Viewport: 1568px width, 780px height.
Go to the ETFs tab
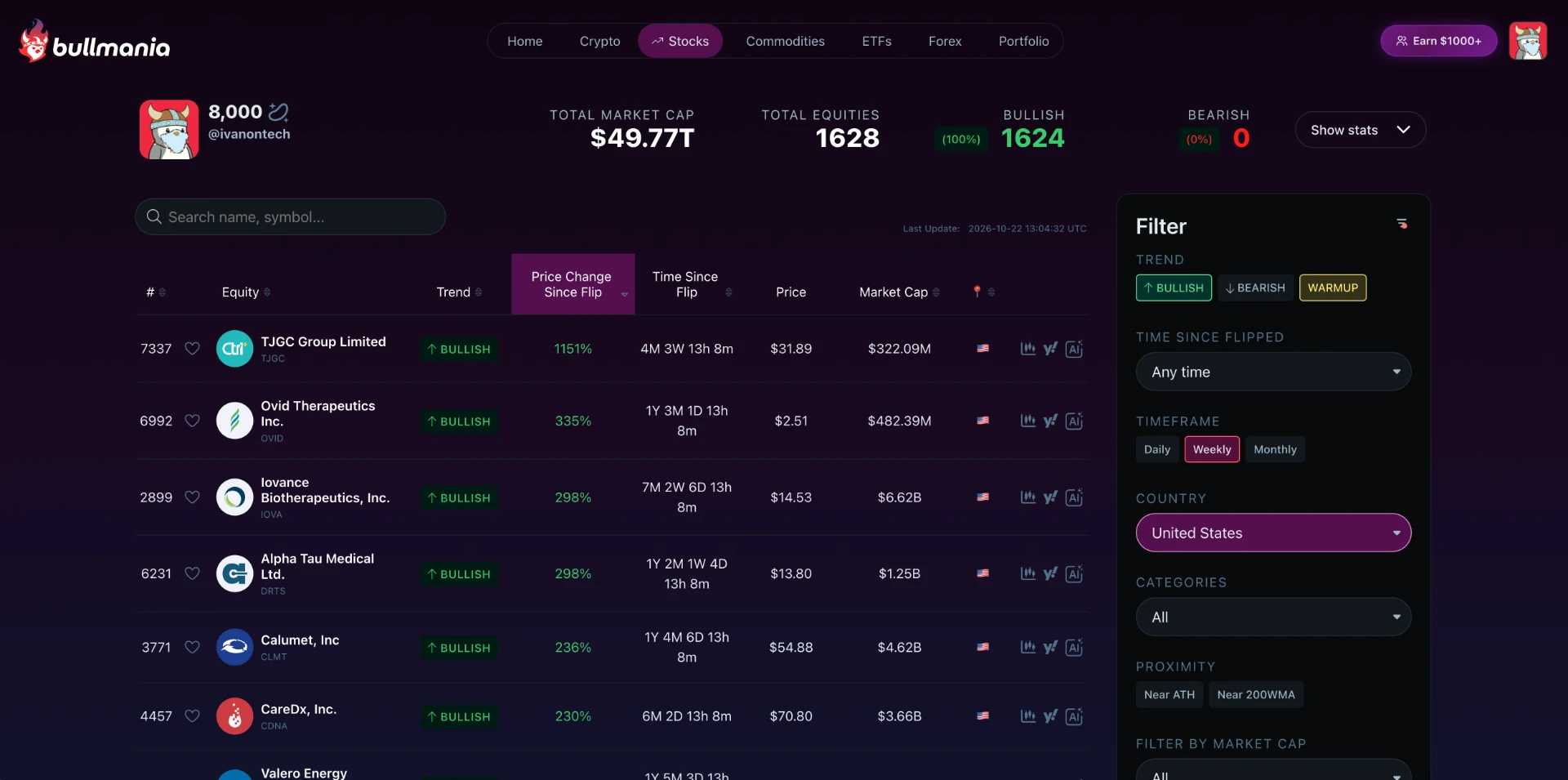click(x=876, y=41)
